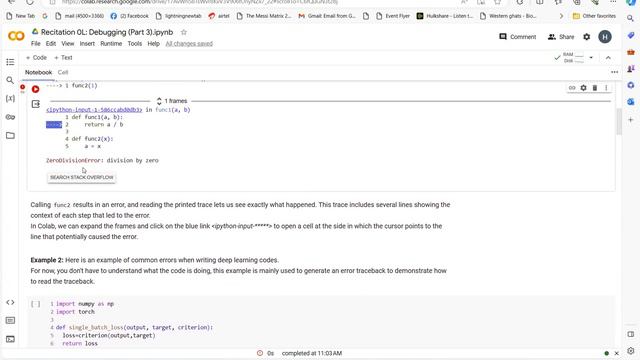
Task: Open the airtel bookmark
Action: 219,16
